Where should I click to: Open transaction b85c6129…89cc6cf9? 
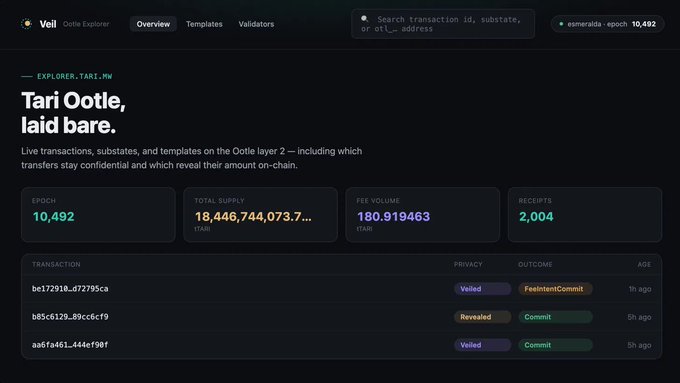(x=70, y=317)
